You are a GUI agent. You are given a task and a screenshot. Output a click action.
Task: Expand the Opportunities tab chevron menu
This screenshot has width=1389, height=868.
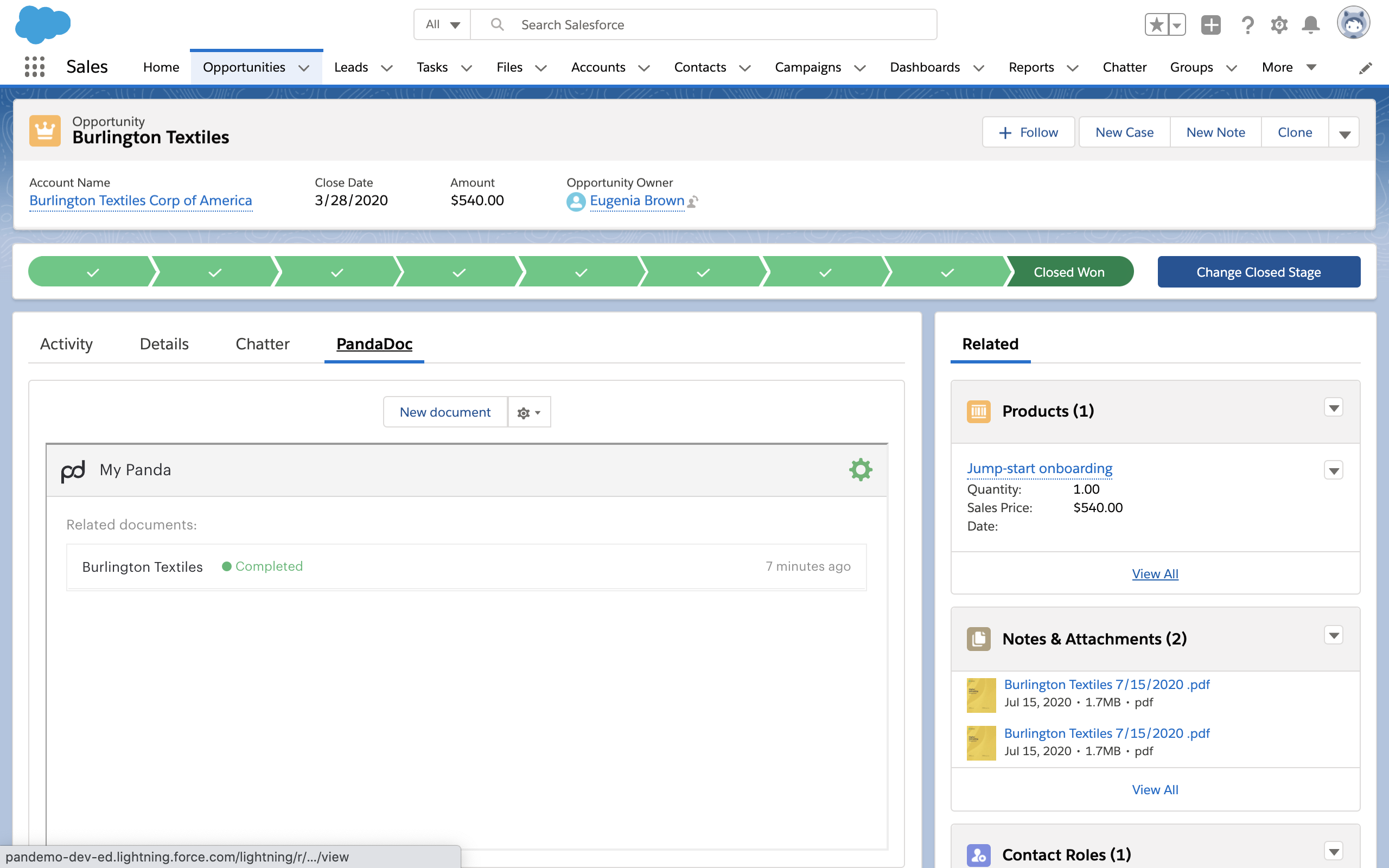coord(304,68)
